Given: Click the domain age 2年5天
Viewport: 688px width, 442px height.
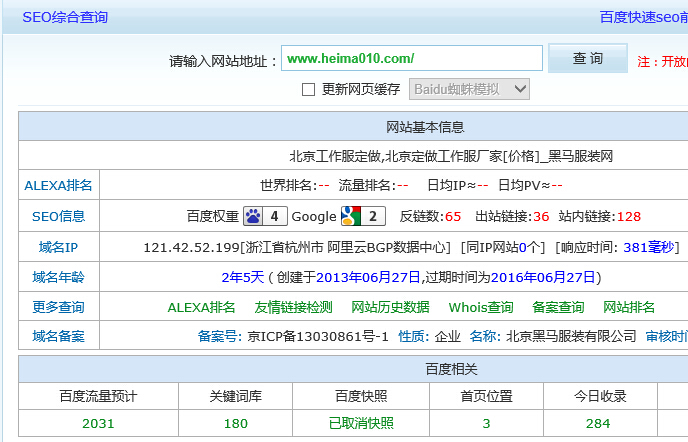Looking at the screenshot, I should (243, 277).
